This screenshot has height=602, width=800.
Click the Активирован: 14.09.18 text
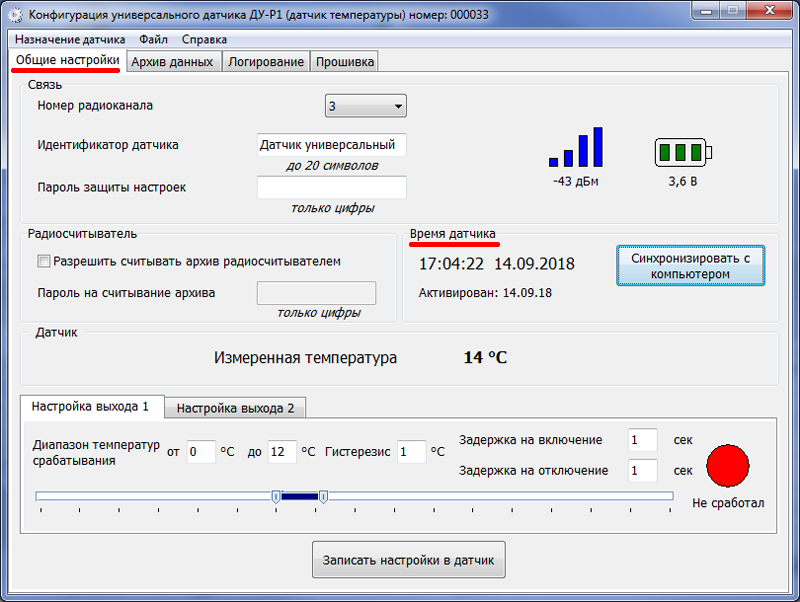[x=485, y=293]
